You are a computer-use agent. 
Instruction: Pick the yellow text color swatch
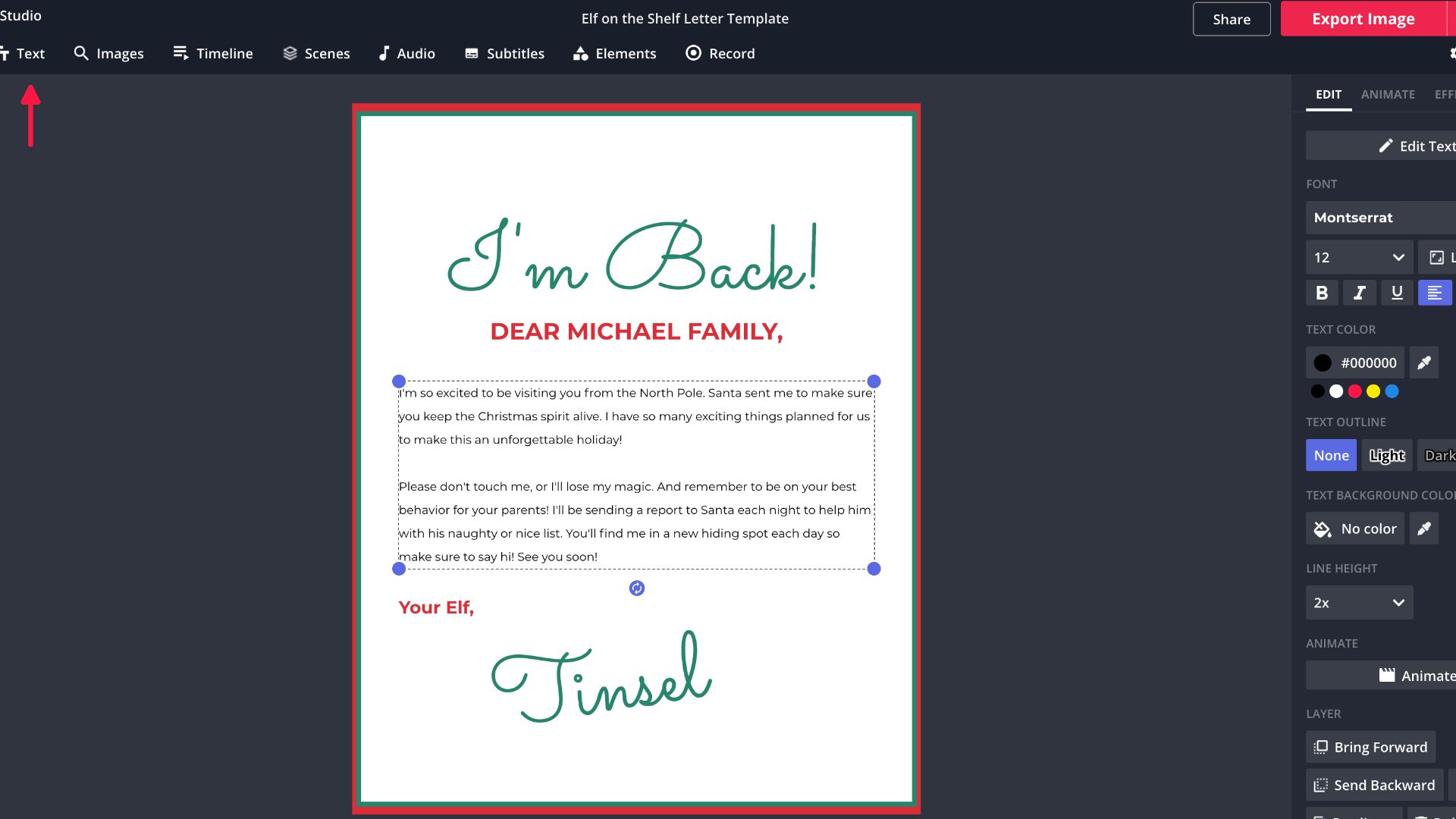[x=1373, y=391]
